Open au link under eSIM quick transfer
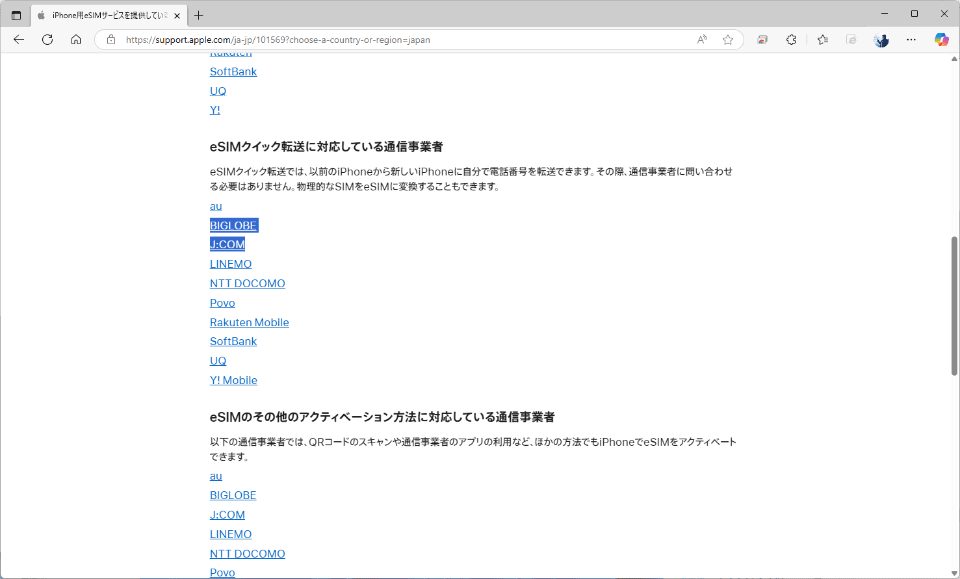 pos(216,206)
